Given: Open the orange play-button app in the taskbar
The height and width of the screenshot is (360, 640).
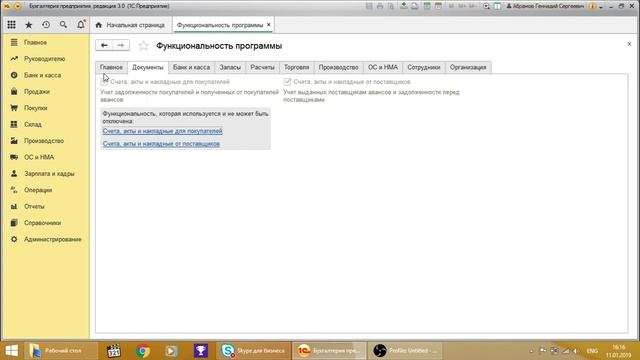Looking at the screenshot, I should 171,351.
